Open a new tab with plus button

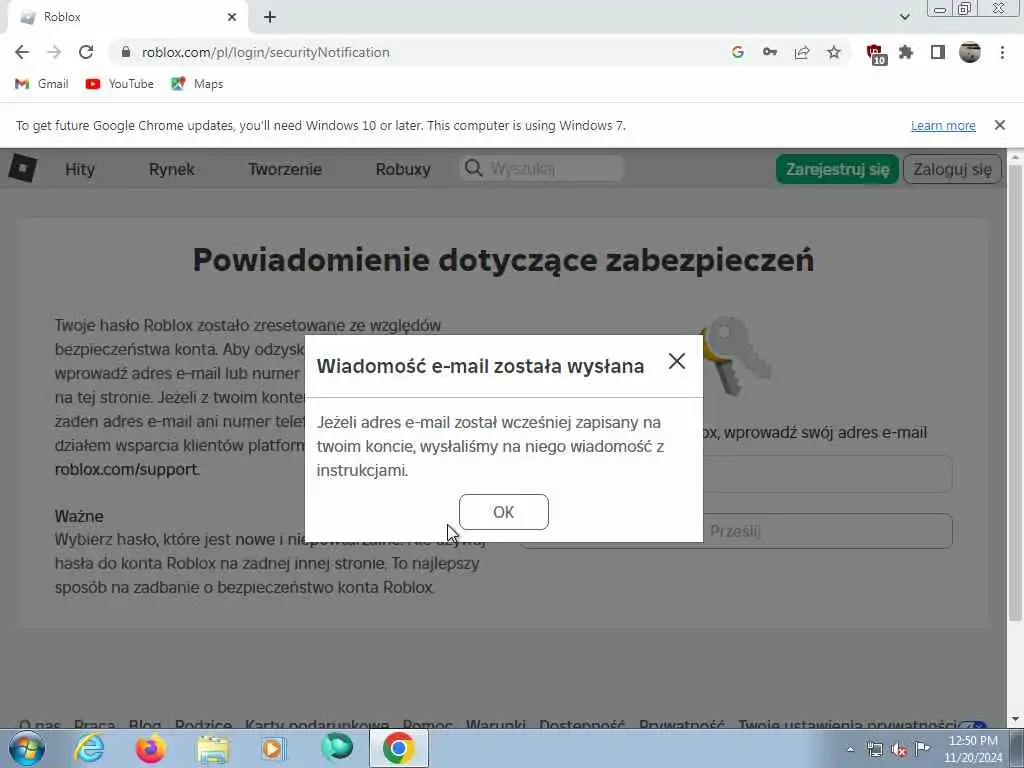[270, 17]
